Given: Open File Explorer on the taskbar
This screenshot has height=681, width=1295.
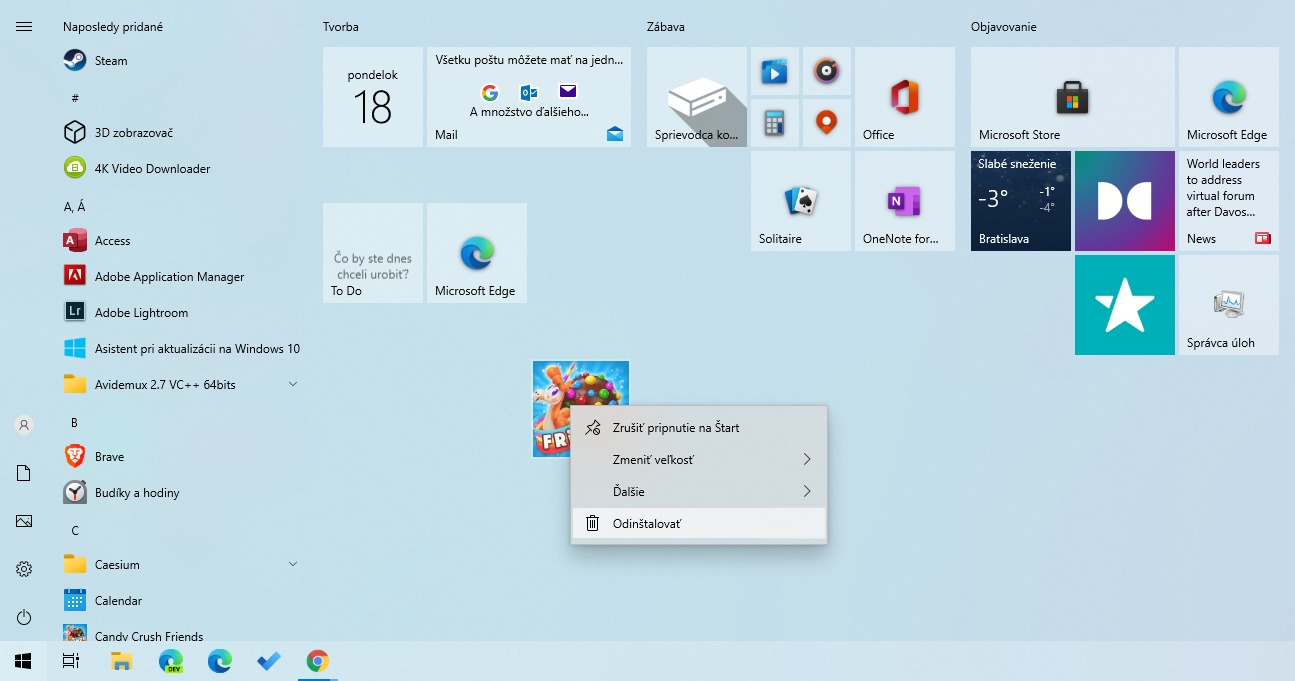Looking at the screenshot, I should click(122, 661).
